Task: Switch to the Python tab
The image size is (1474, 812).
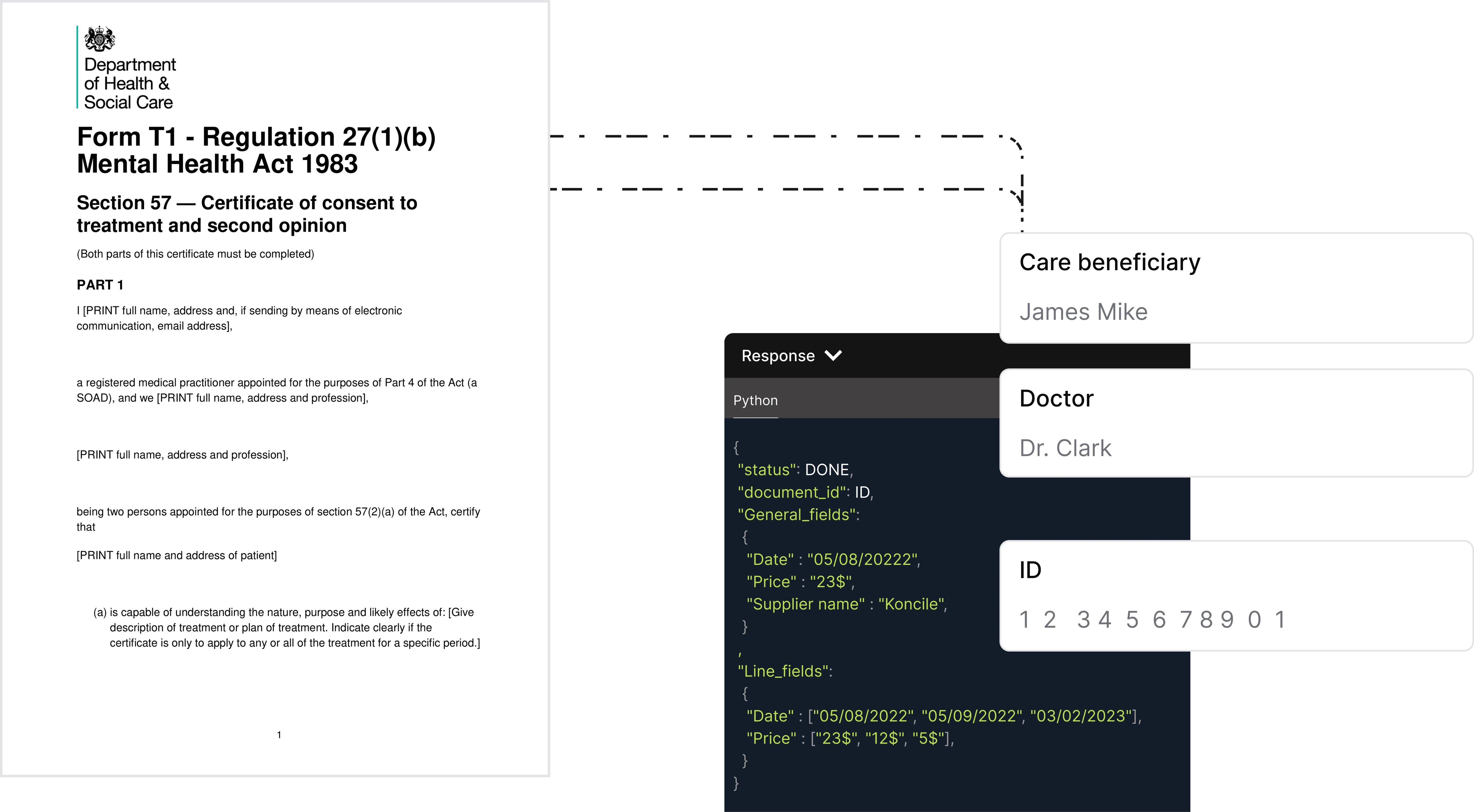Action: 755,401
